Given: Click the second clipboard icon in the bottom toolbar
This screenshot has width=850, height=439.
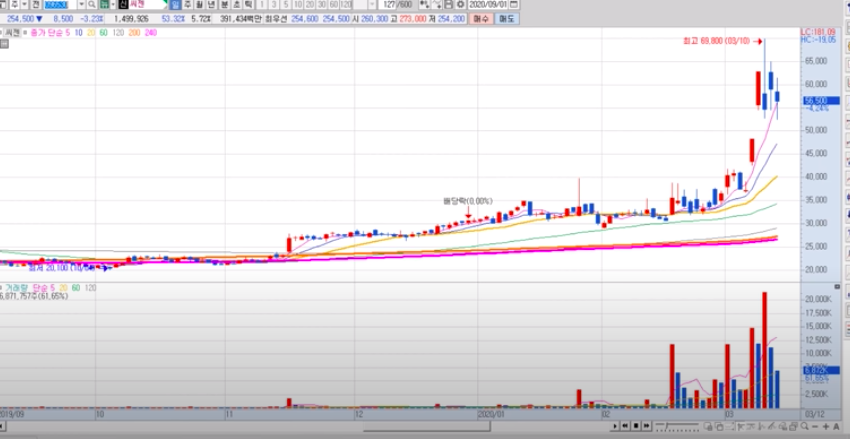Looking at the screenshot, I should [x=719, y=426].
